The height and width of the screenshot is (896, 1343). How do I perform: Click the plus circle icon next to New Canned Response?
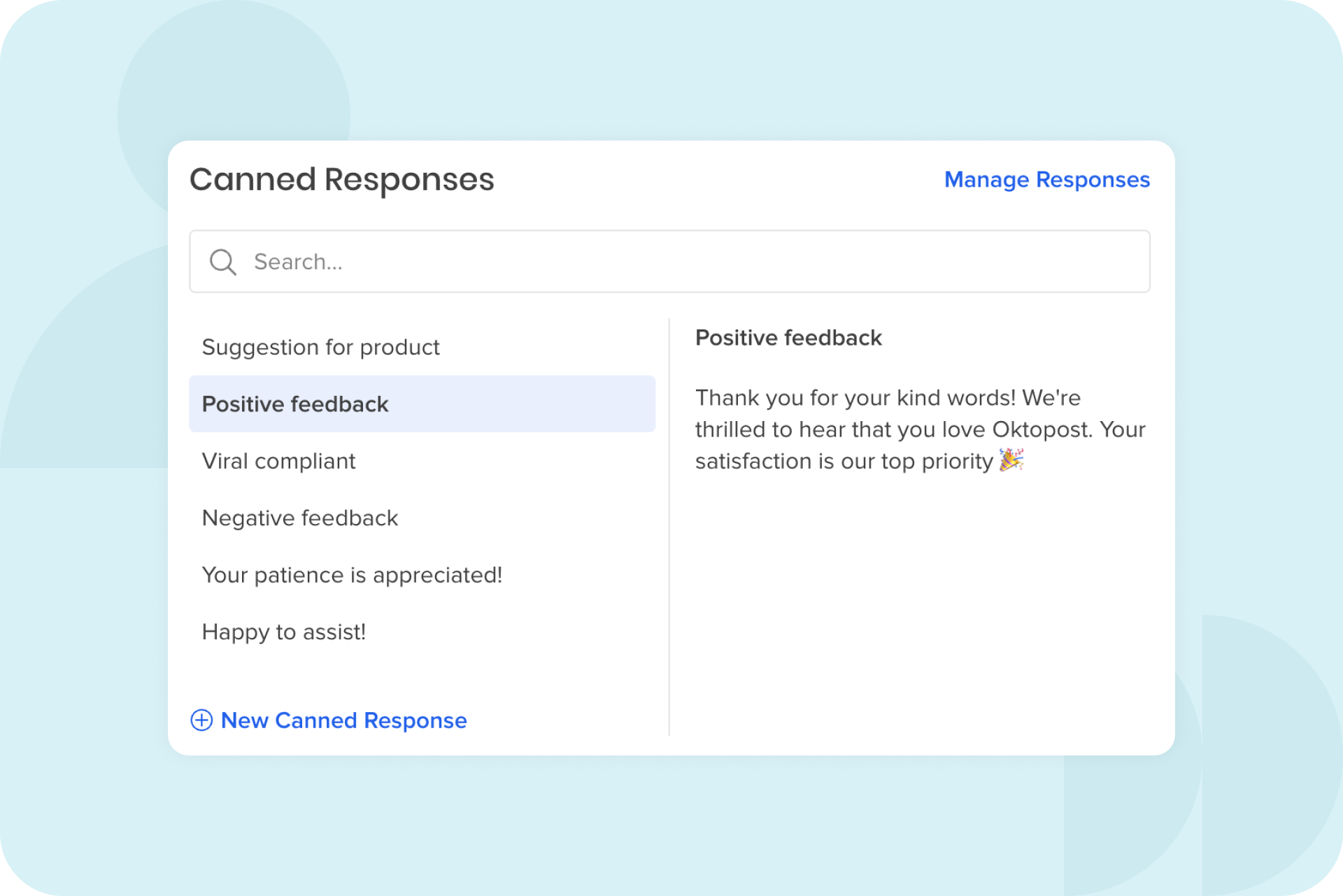(201, 720)
